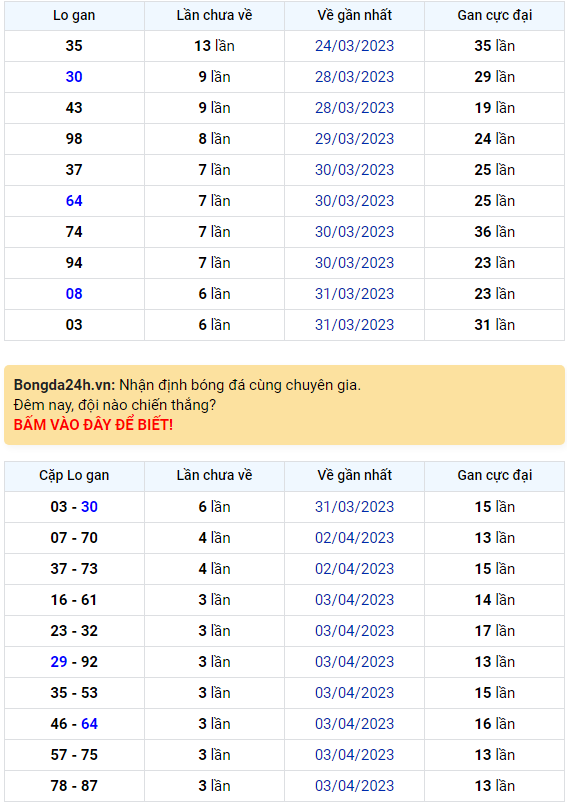Viewport: 567px width, 804px height.
Task: Select number 35 in Lo gan column
Action: (74, 46)
